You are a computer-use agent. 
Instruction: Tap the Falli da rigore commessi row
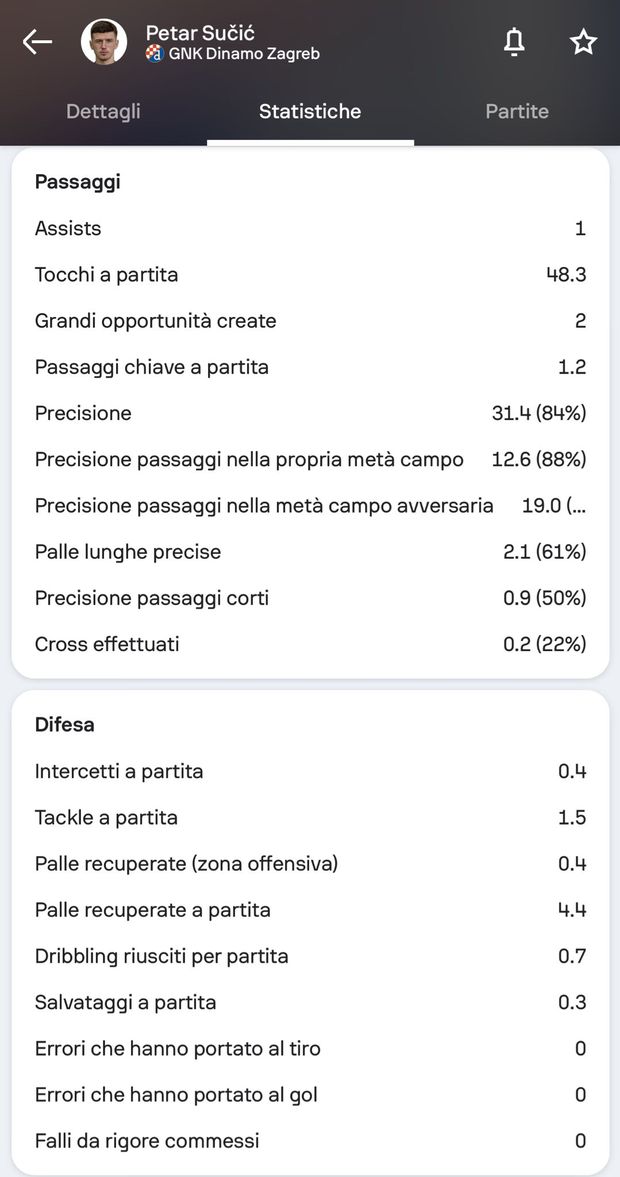coord(310,1141)
